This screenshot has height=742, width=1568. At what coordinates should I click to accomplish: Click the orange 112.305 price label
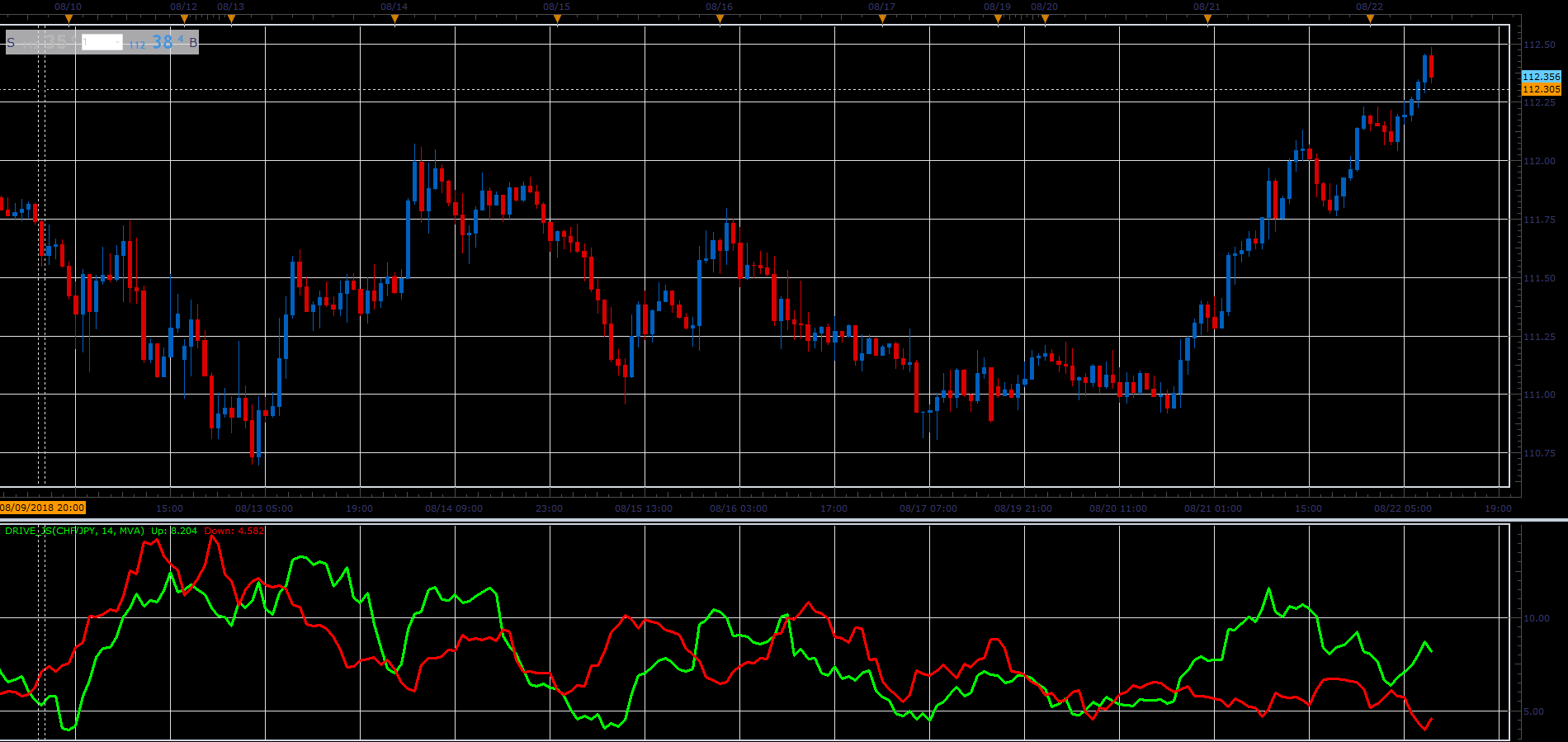coord(1541,89)
